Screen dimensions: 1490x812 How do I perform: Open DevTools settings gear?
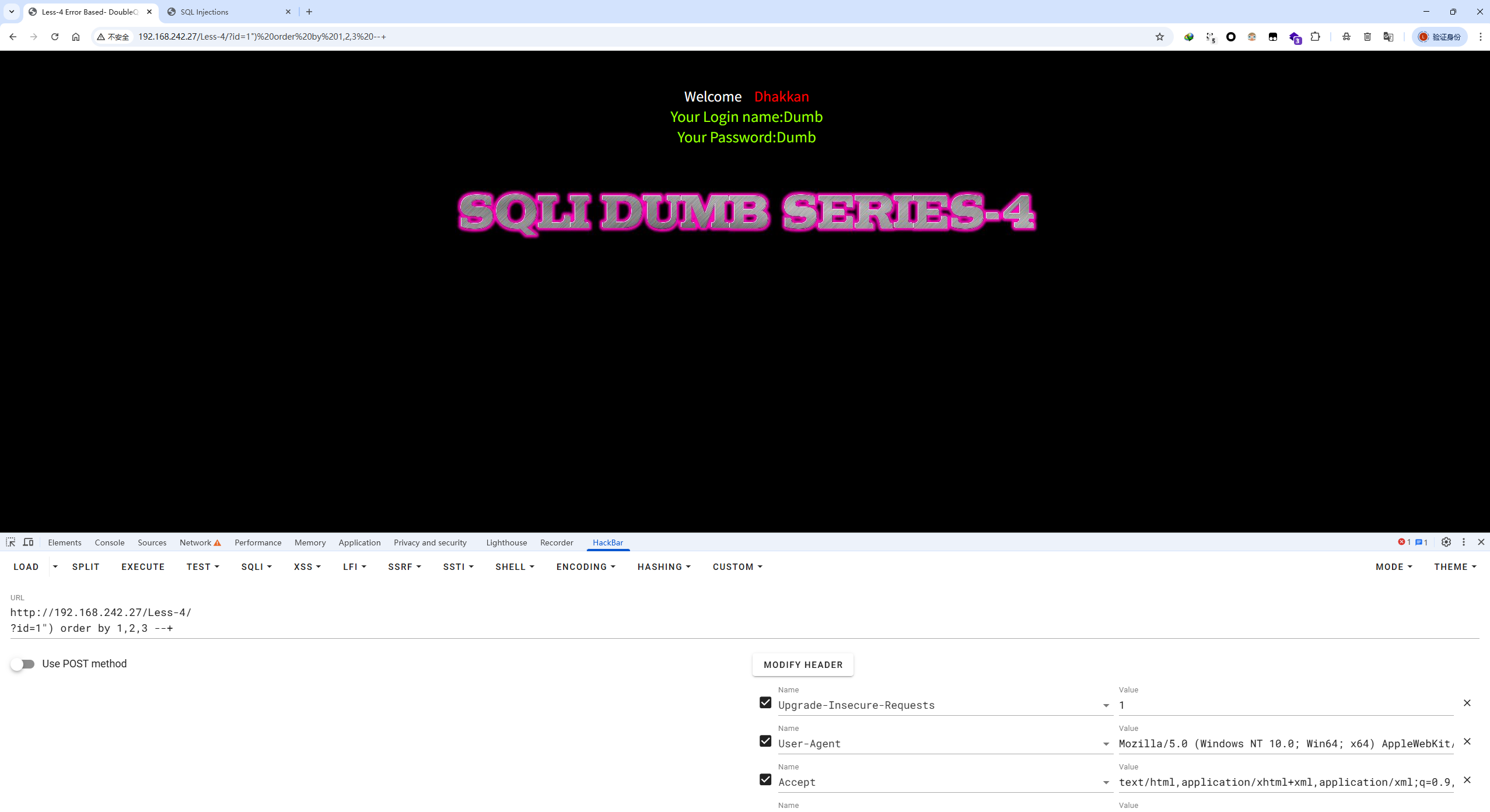click(1446, 542)
